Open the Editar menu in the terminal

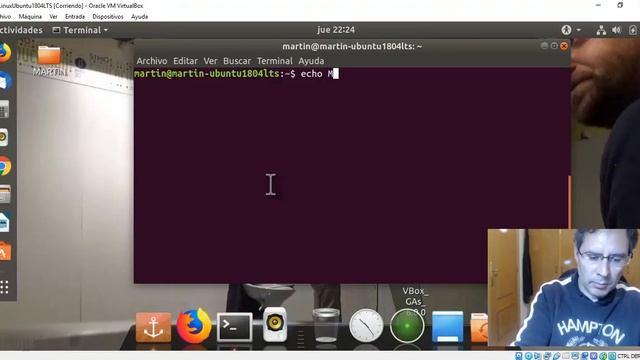(x=185, y=61)
